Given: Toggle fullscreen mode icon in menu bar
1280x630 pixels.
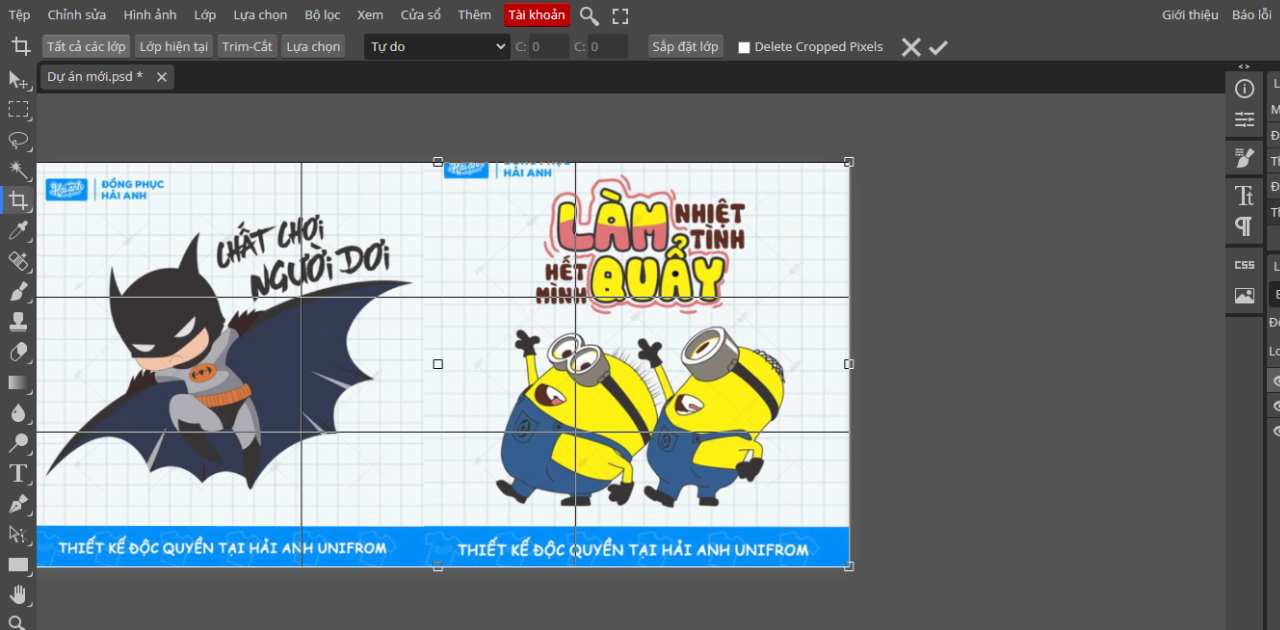Looking at the screenshot, I should pos(620,16).
